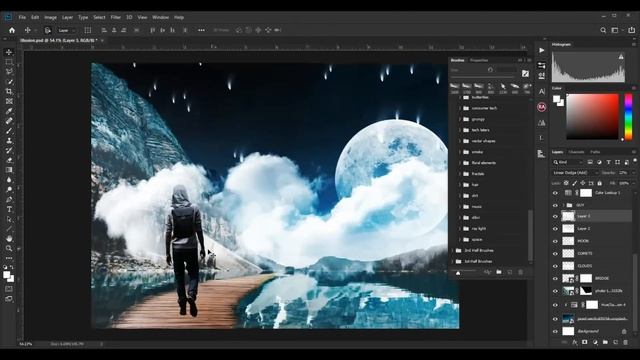Screen dimensions: 640x360
Task: Hide the CLOUDS layer
Action: (x=555, y=266)
